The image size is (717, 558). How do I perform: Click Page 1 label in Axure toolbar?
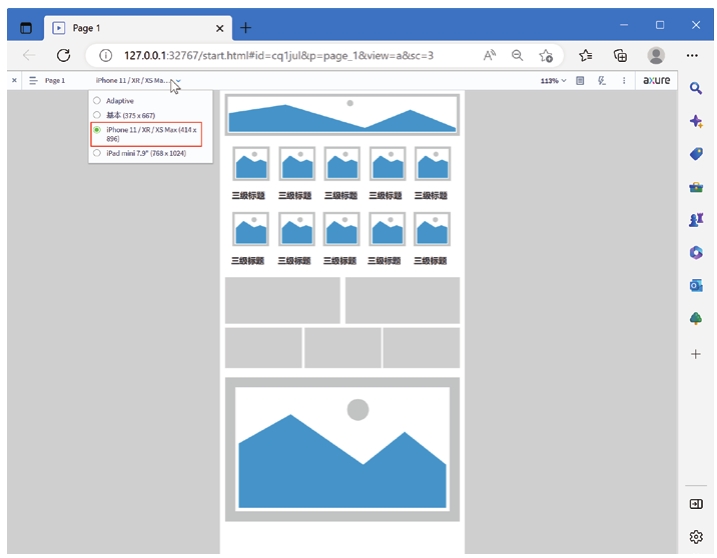55,80
